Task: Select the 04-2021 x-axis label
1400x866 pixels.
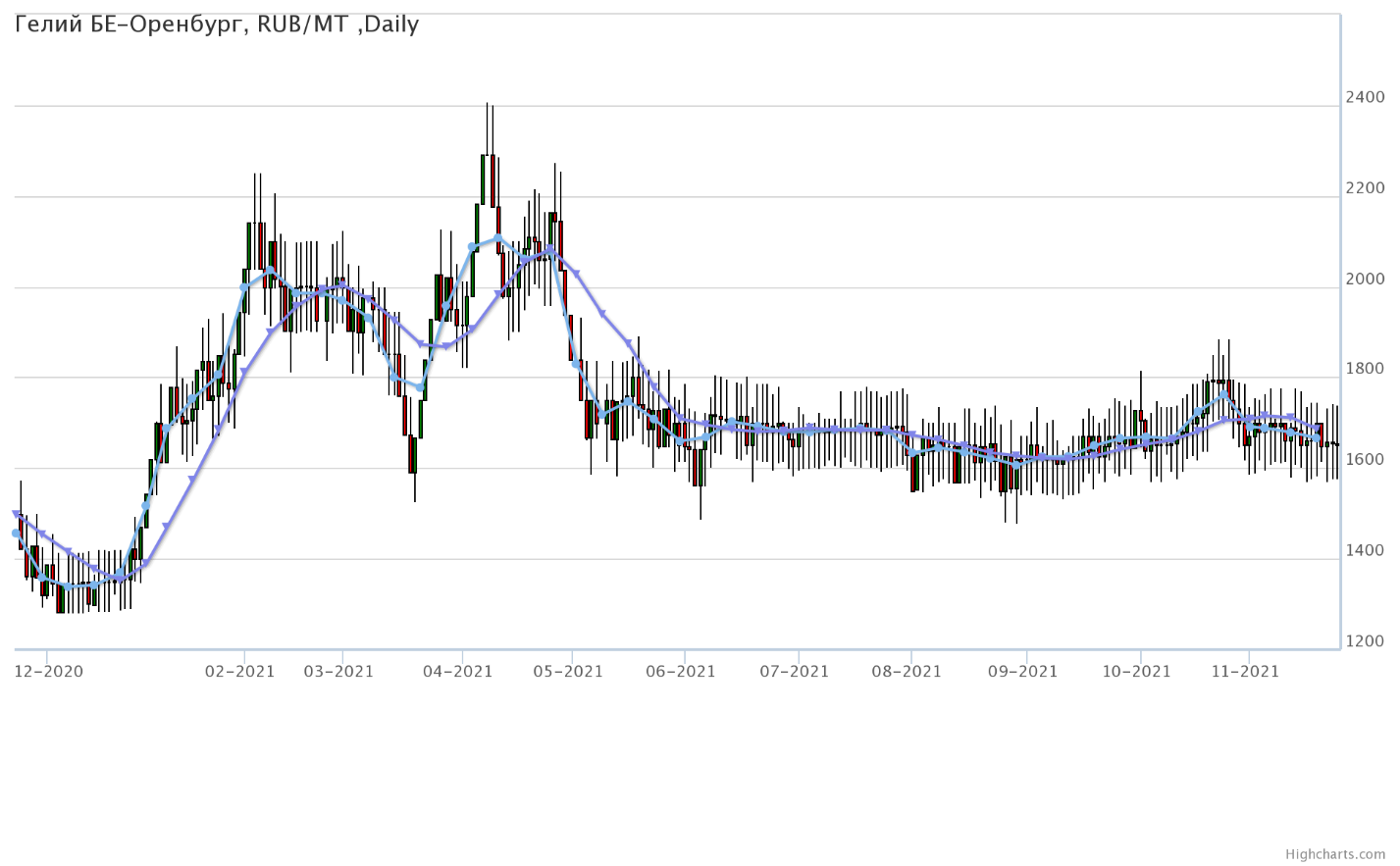Action: click(x=457, y=672)
